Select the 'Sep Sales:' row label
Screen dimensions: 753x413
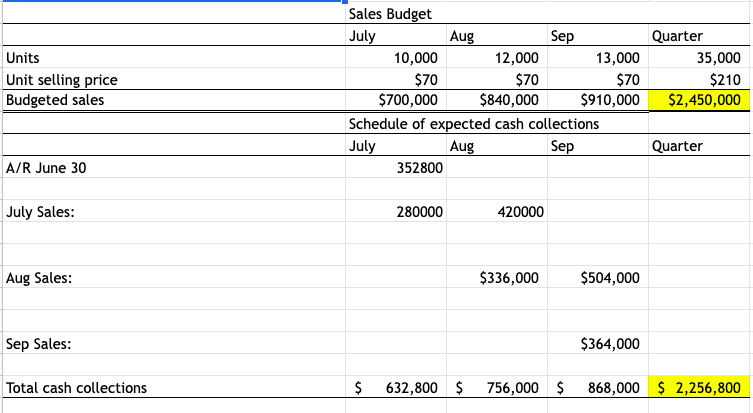pos(38,344)
